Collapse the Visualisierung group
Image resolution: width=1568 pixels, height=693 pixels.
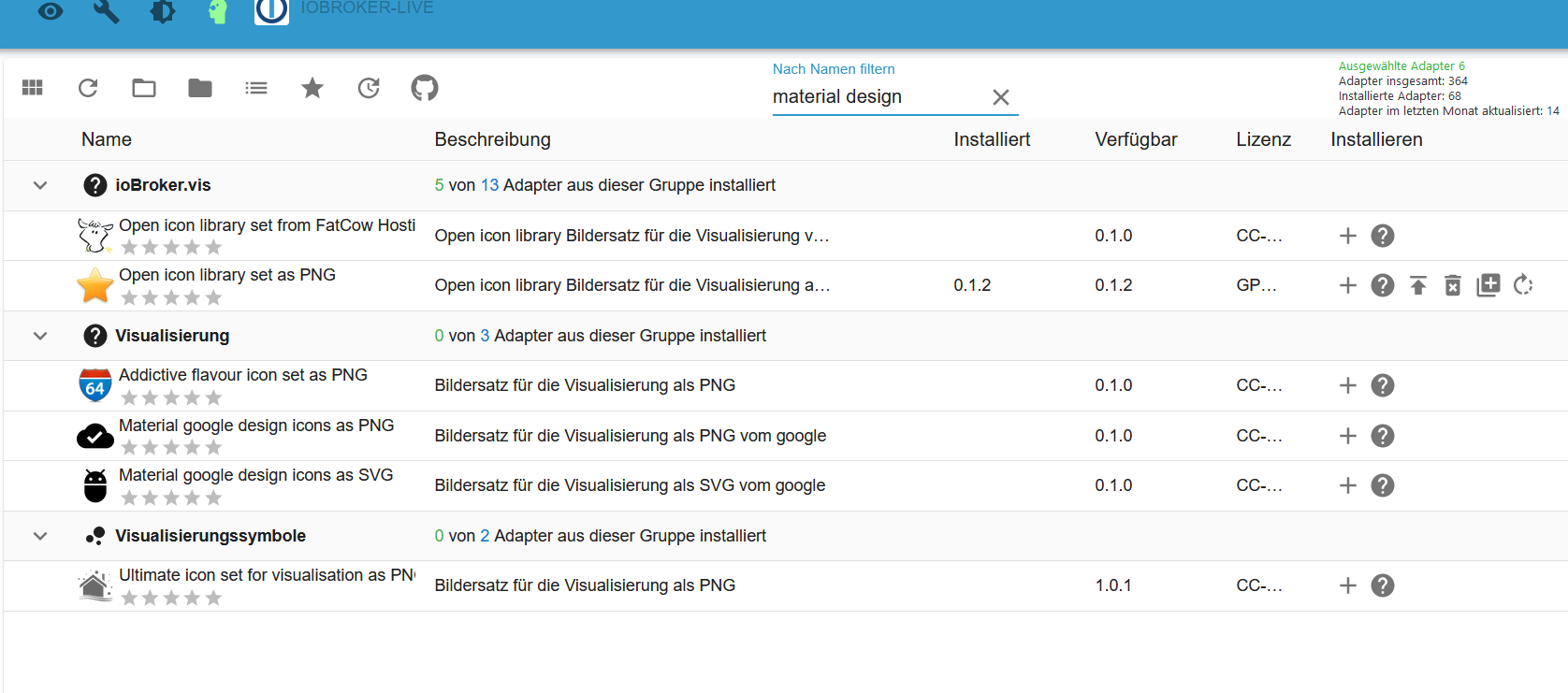pyautogui.click(x=40, y=336)
